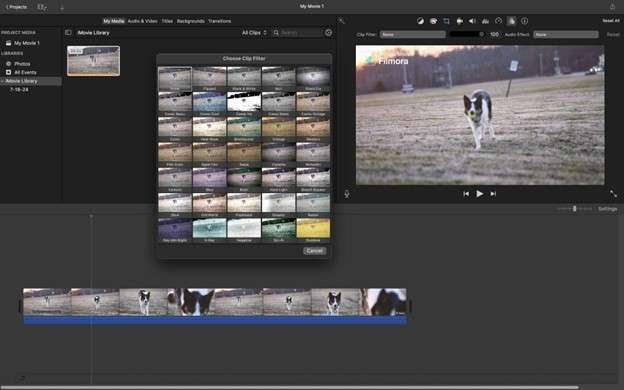
Task: Choose the Noir filter thumbnail
Action: (279, 78)
